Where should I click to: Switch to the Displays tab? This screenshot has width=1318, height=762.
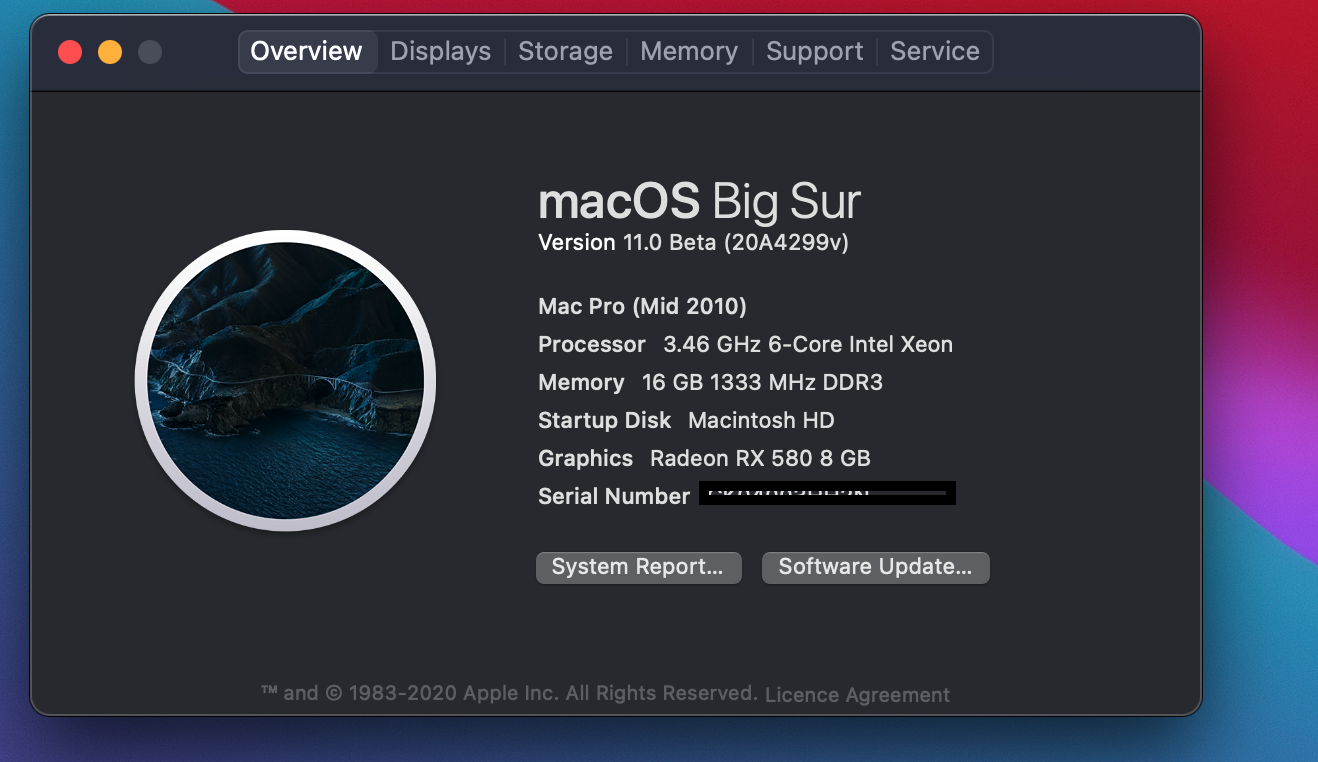[440, 52]
